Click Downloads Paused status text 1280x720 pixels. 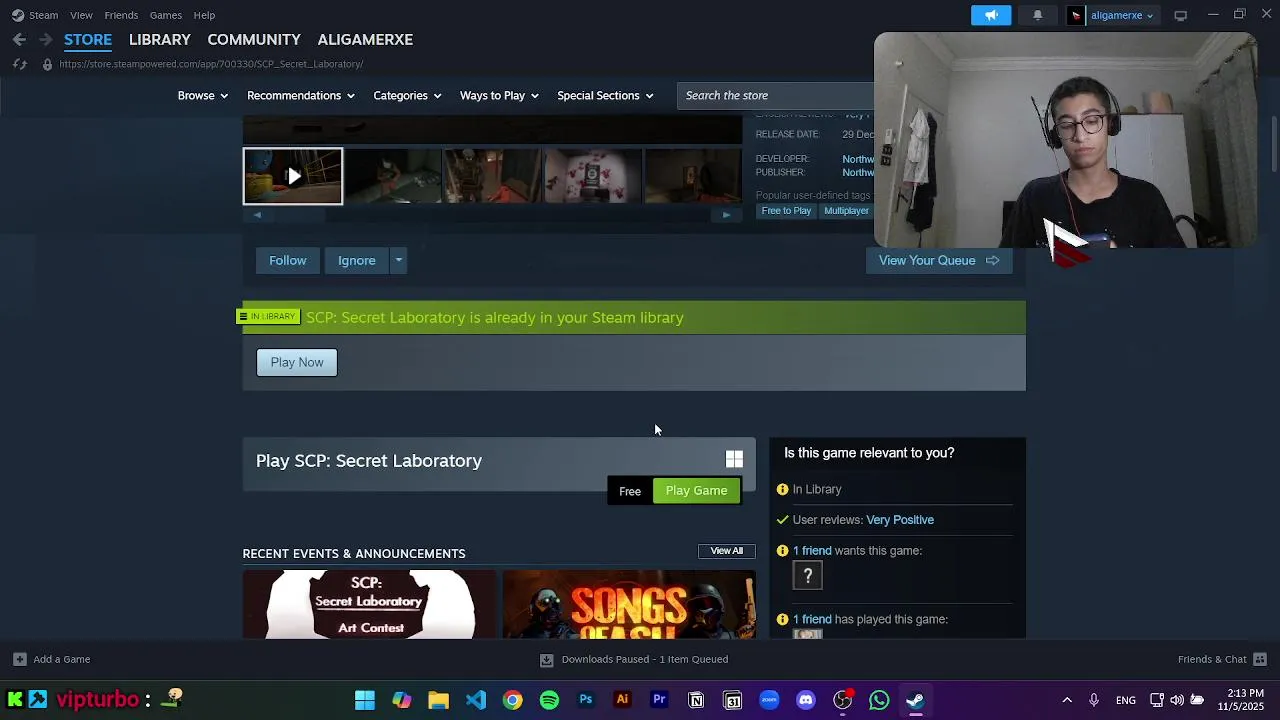click(645, 659)
